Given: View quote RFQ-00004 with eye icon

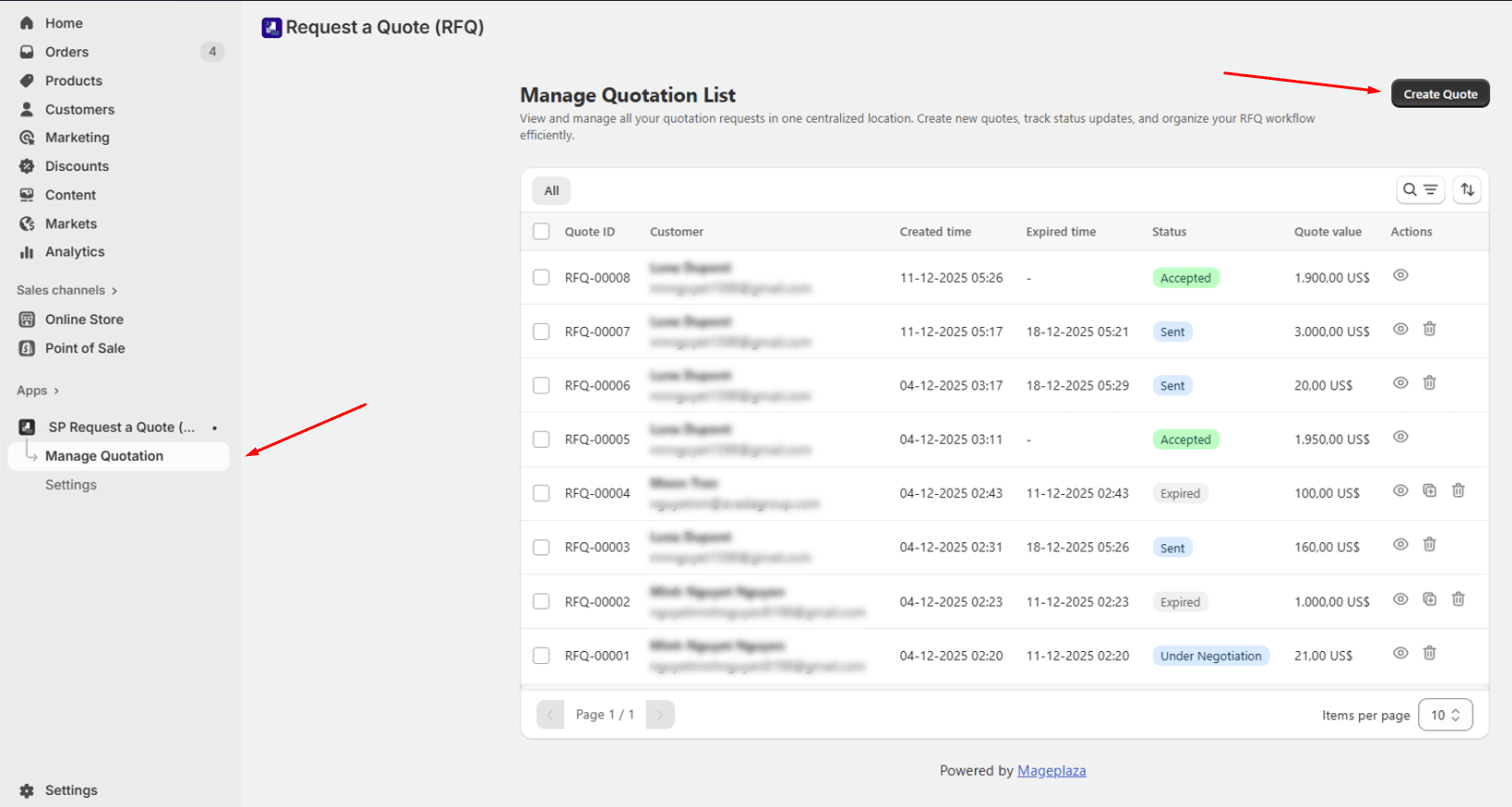Looking at the screenshot, I should tap(1401, 490).
